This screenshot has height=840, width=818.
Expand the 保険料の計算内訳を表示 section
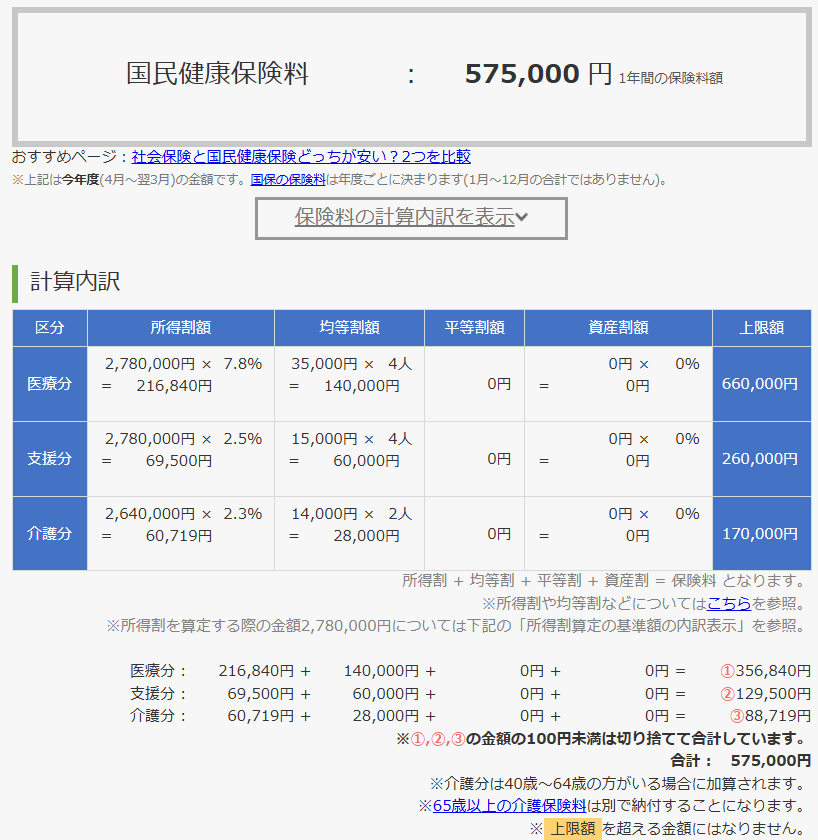click(x=411, y=217)
